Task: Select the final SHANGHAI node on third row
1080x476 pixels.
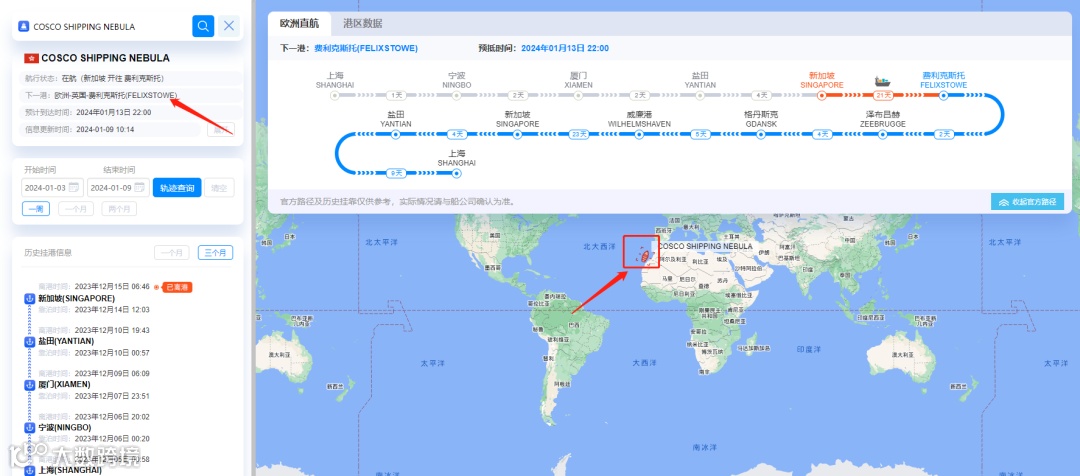Action: coord(456,174)
